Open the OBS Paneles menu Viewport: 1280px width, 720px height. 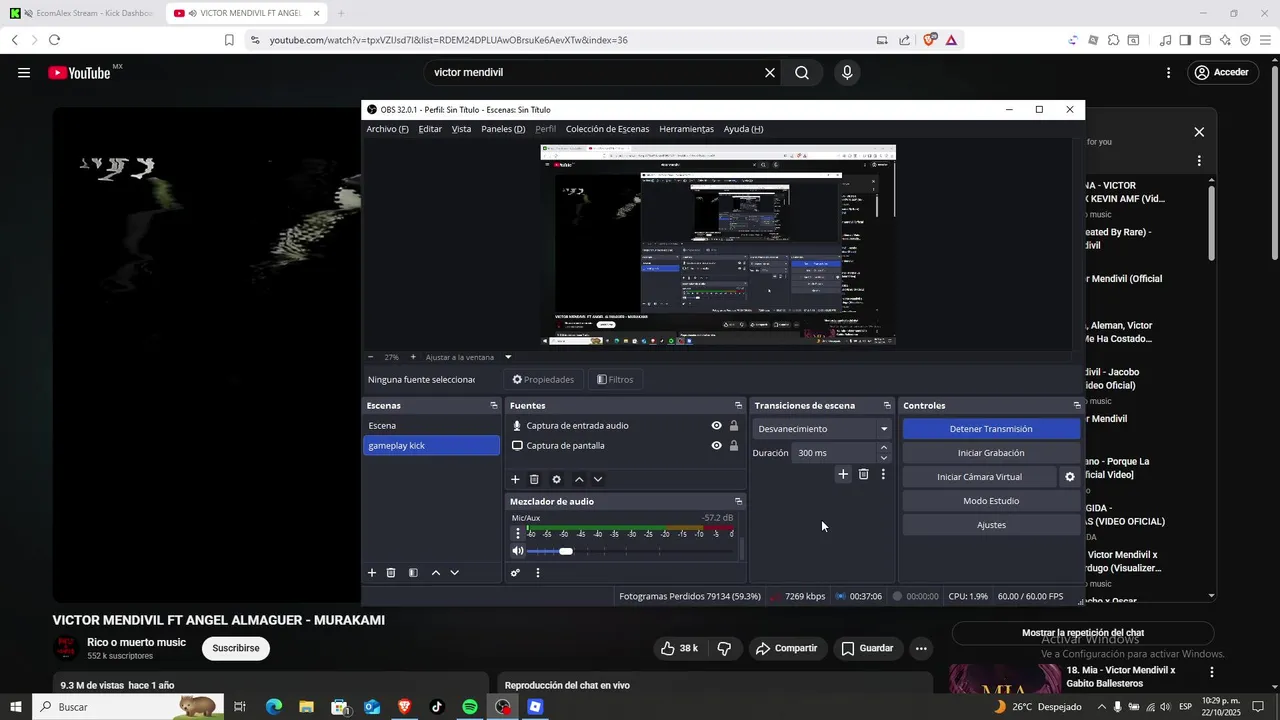point(503,129)
